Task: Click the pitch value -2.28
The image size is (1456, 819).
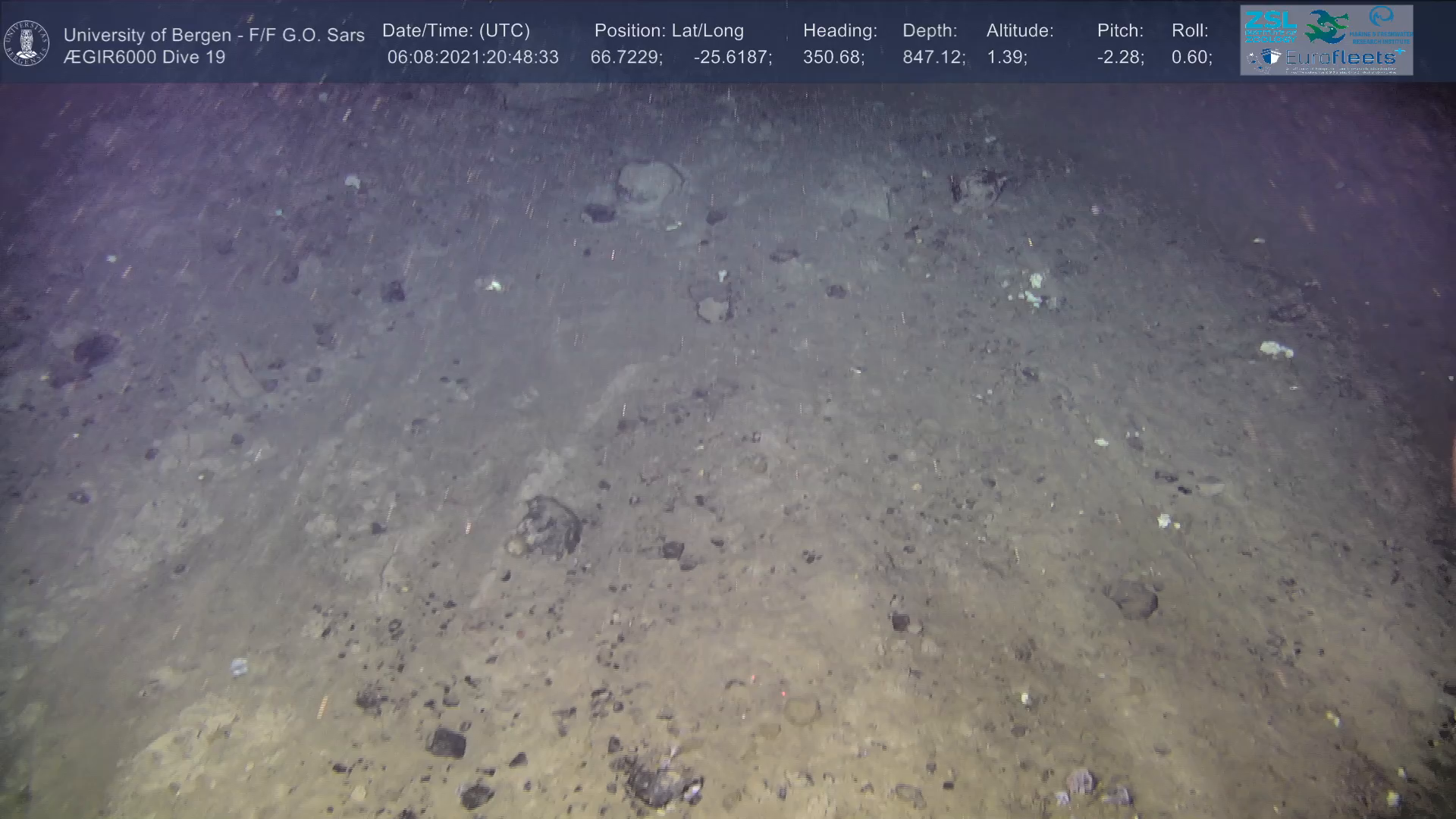Action: [x=1120, y=58]
